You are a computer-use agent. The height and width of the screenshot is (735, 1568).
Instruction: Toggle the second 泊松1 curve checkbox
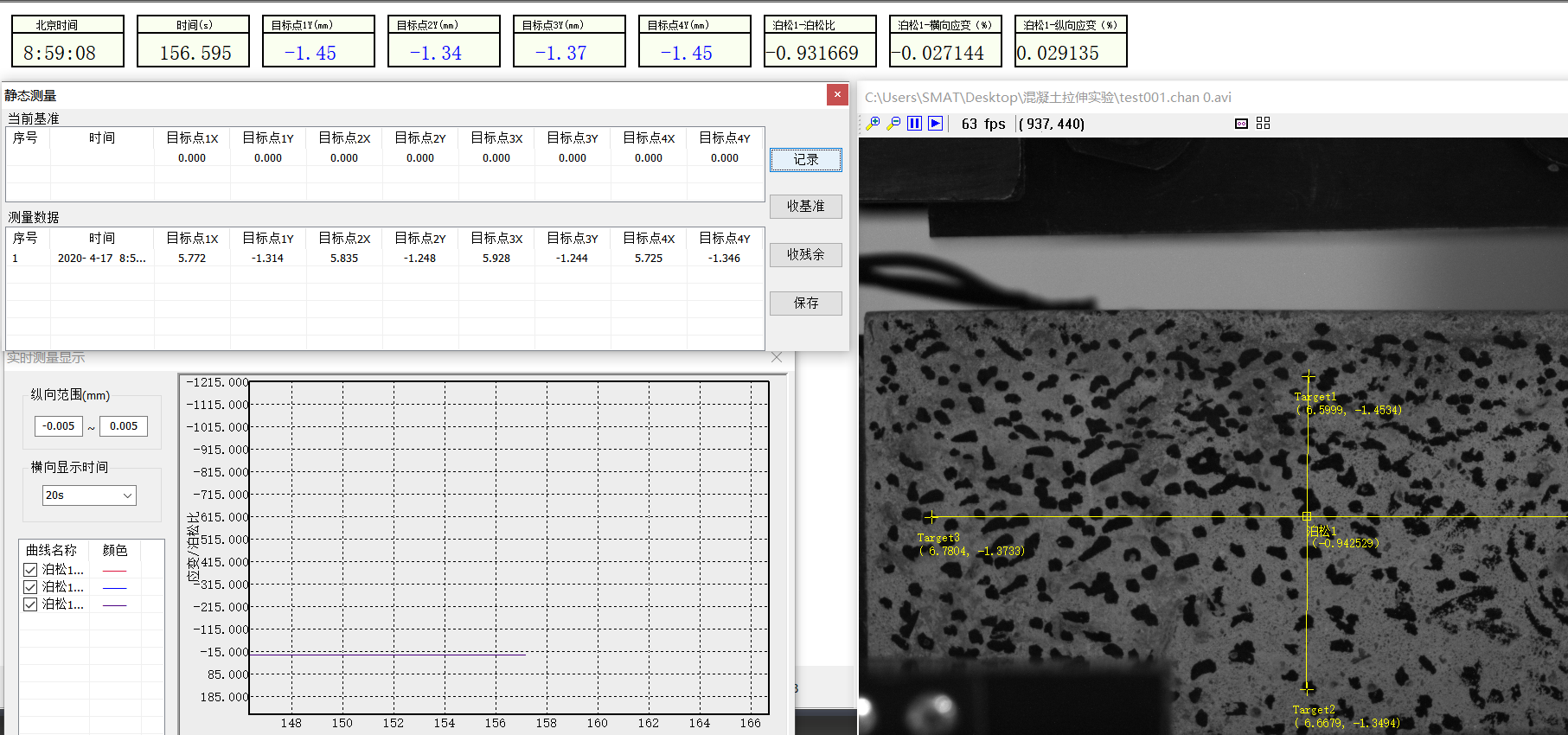pos(30,587)
